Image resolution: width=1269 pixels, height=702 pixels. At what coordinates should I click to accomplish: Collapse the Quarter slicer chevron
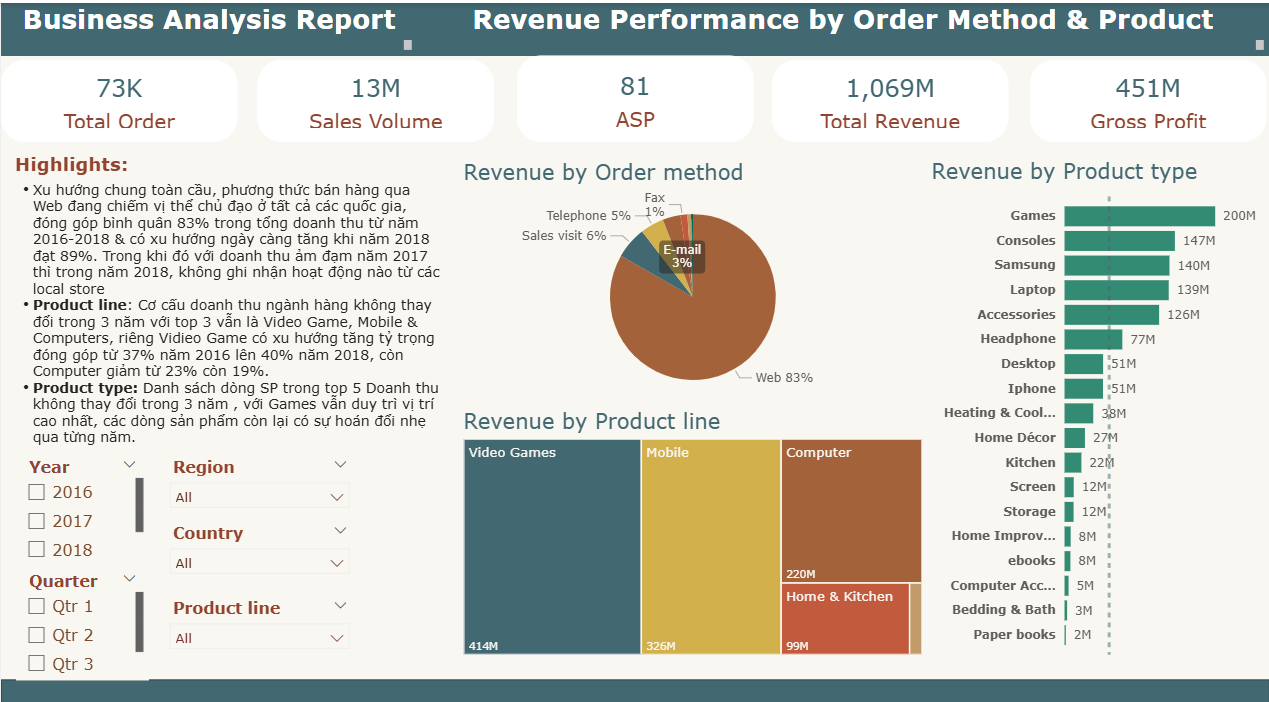[x=129, y=579]
